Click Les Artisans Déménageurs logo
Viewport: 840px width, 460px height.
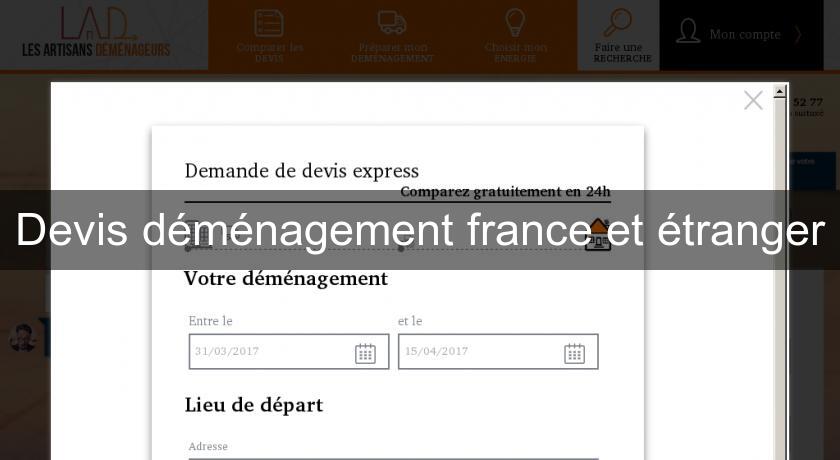(97, 32)
